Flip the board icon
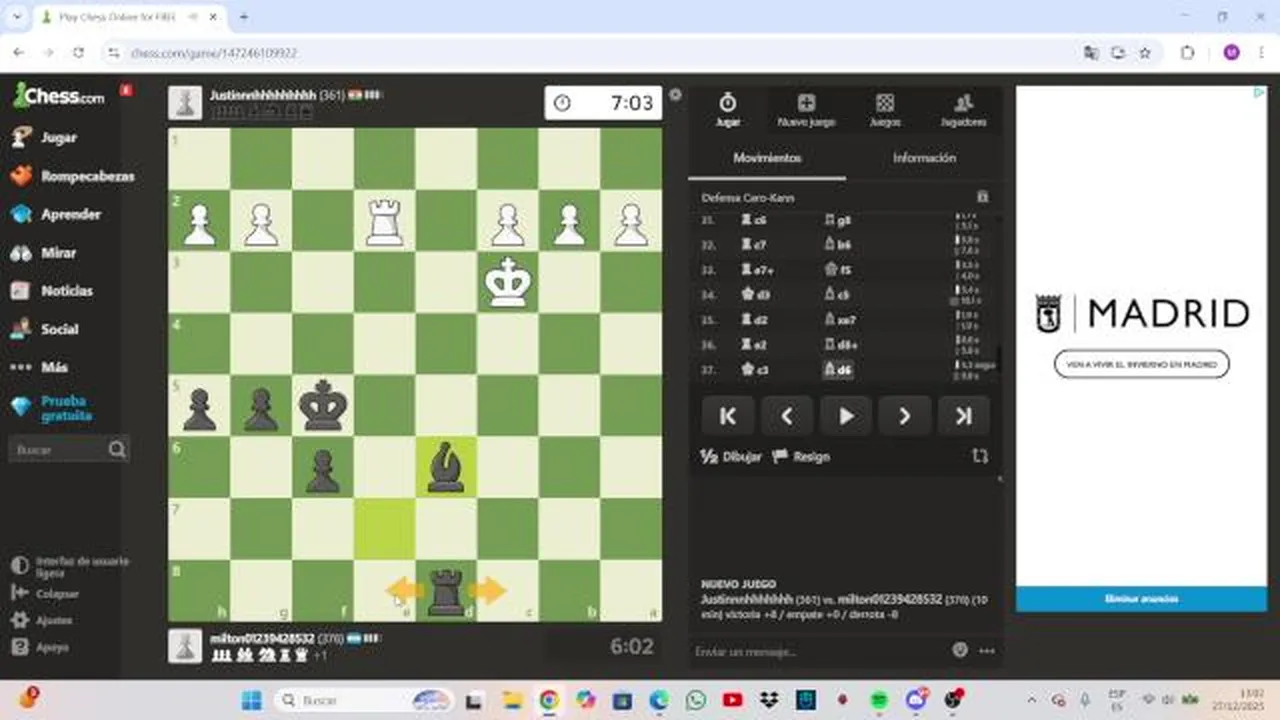 (x=980, y=456)
